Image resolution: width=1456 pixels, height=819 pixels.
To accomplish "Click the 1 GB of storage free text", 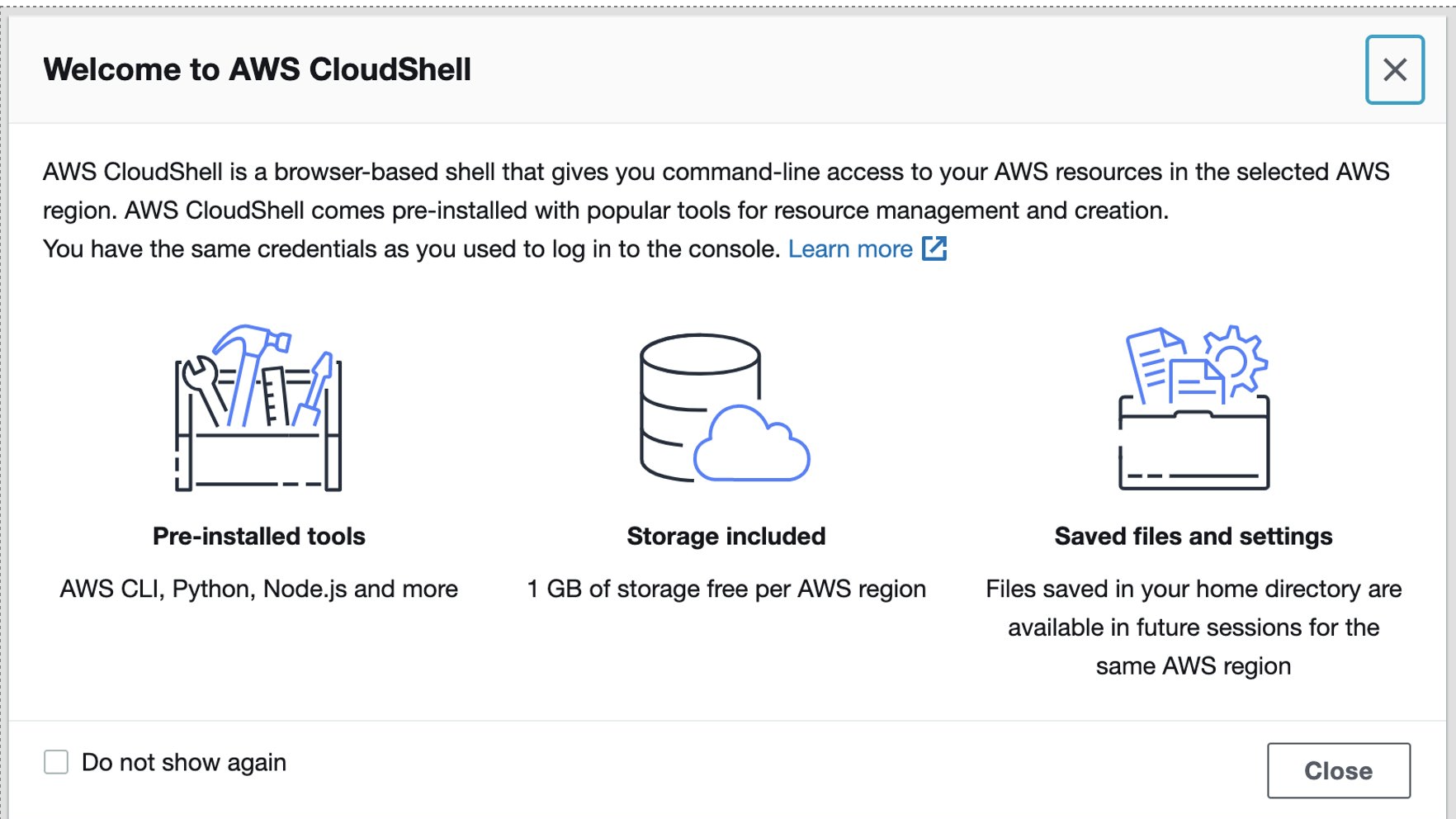I will point(726,589).
